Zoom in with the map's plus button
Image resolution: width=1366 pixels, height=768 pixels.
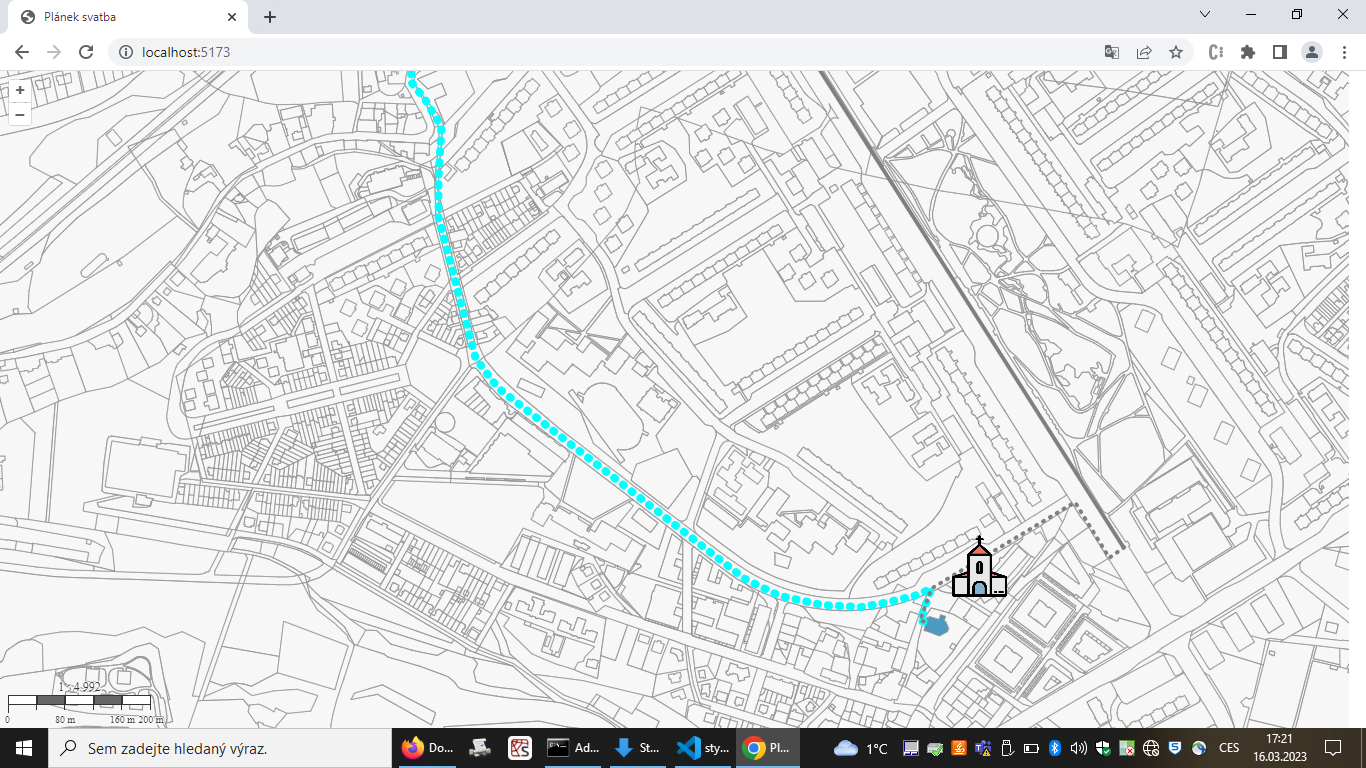click(19, 90)
